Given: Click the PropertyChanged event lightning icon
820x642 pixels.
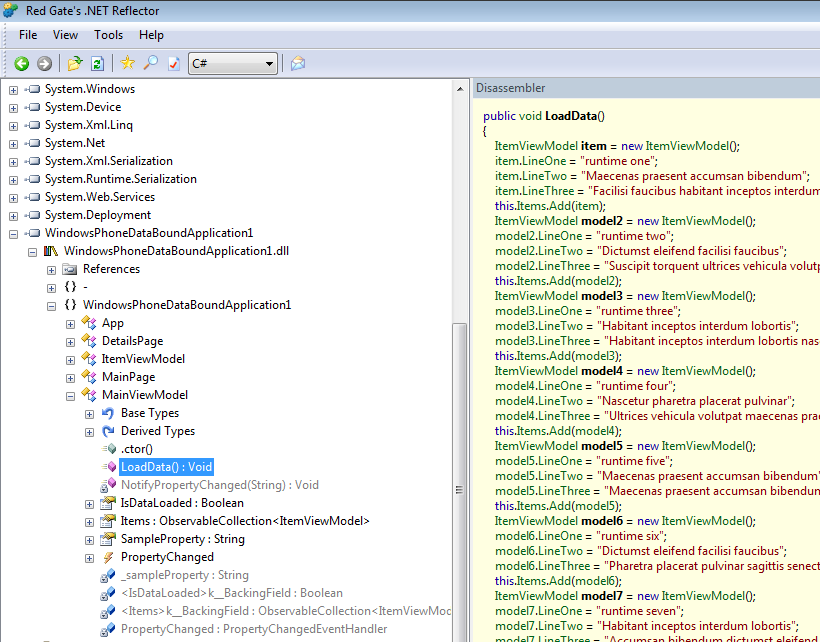Looking at the screenshot, I should pos(108,557).
